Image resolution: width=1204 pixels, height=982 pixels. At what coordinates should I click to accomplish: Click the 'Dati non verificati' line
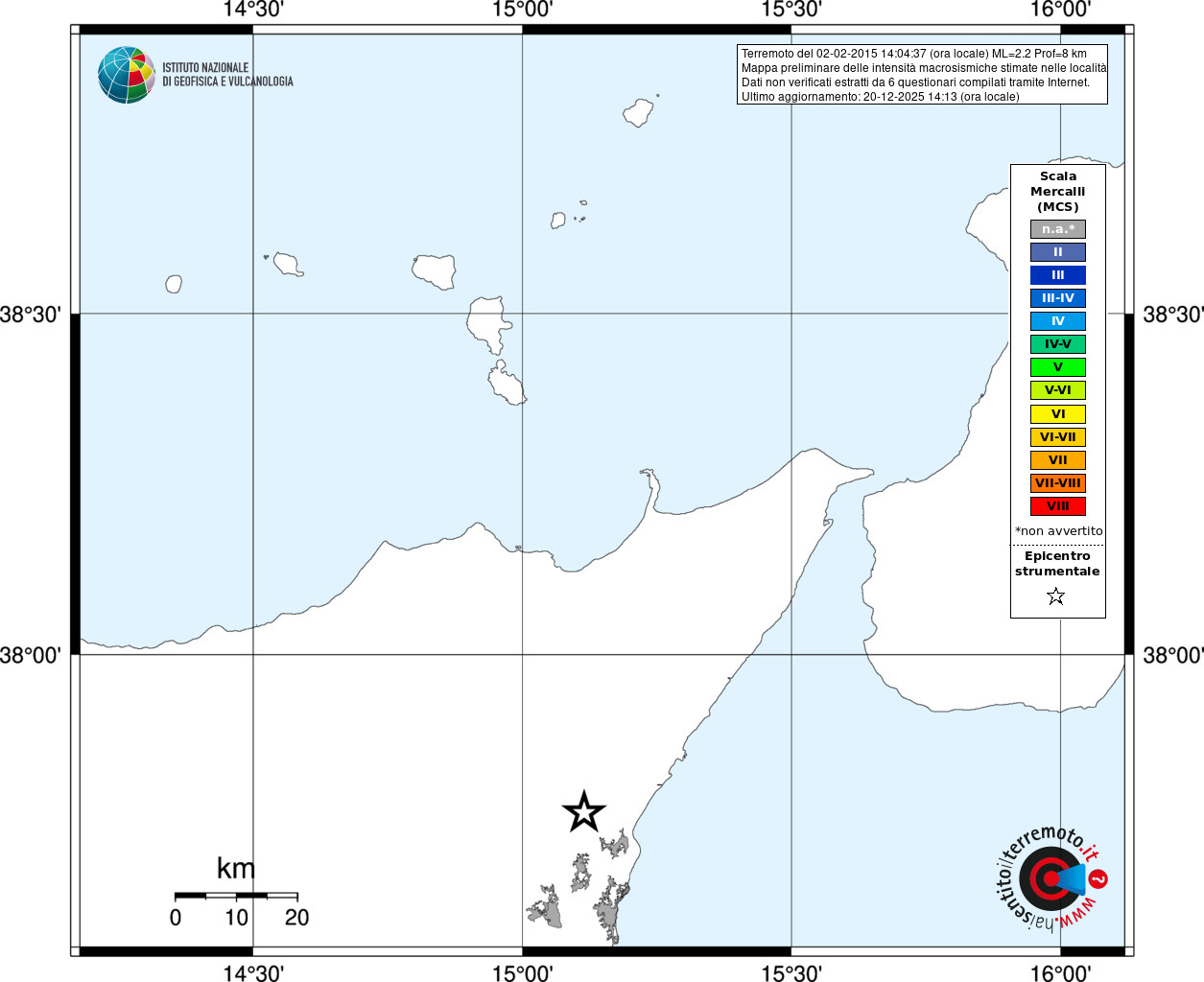915,82
